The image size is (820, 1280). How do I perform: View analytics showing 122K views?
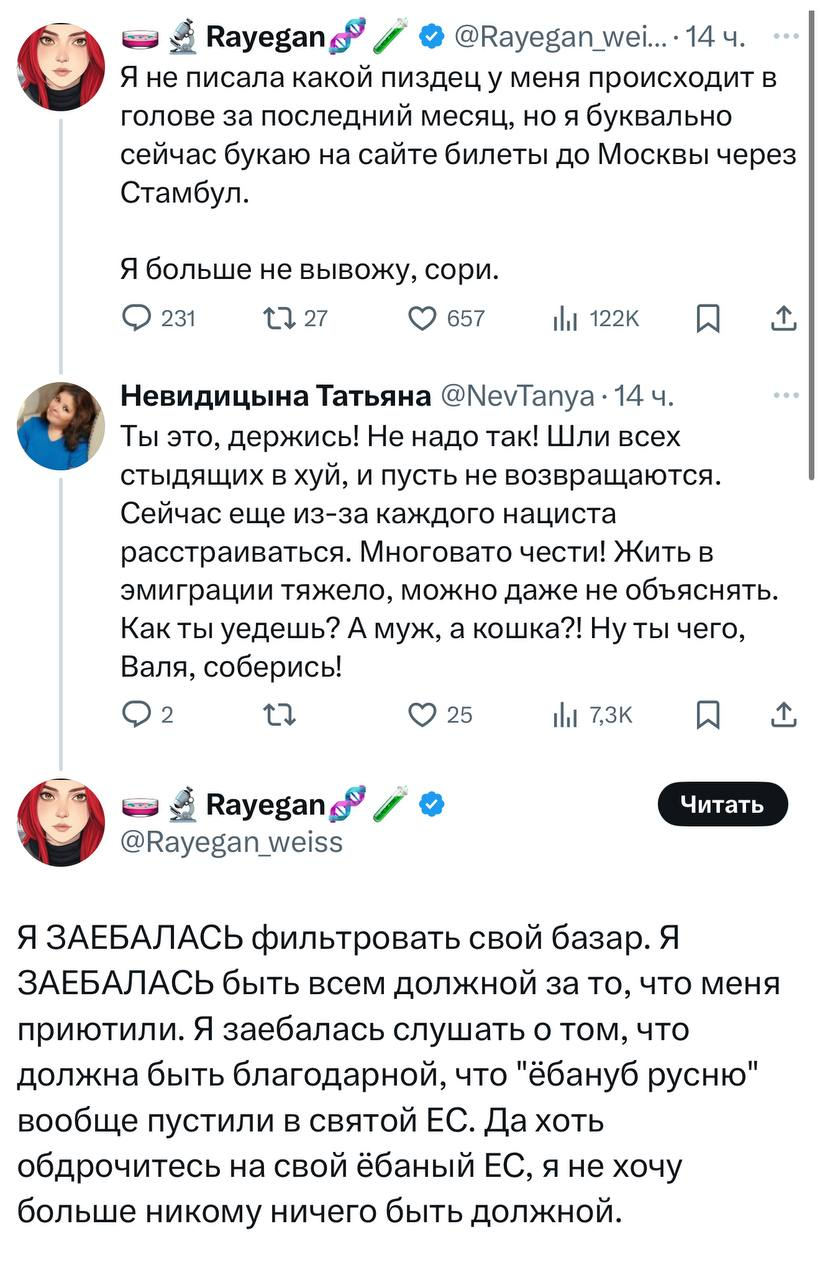565,318
